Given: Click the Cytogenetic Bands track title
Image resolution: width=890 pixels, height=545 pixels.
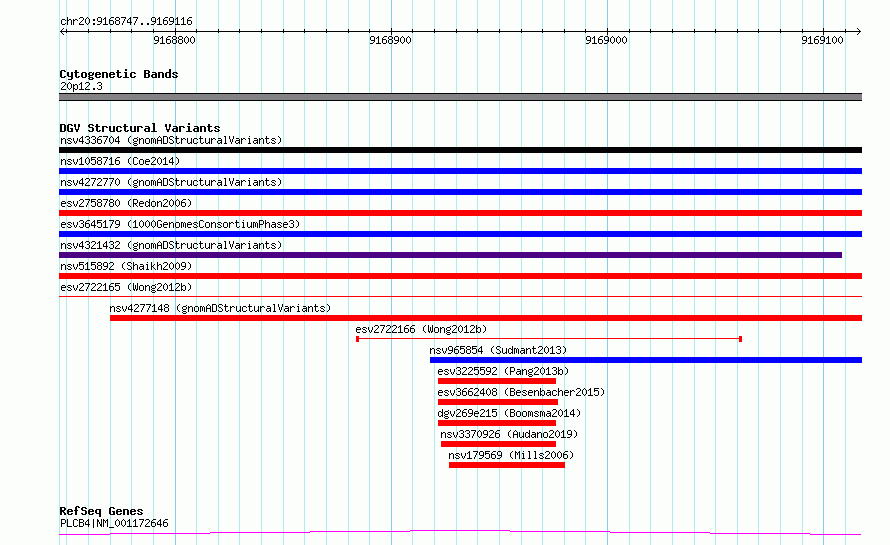Looking at the screenshot, I should (x=119, y=74).
